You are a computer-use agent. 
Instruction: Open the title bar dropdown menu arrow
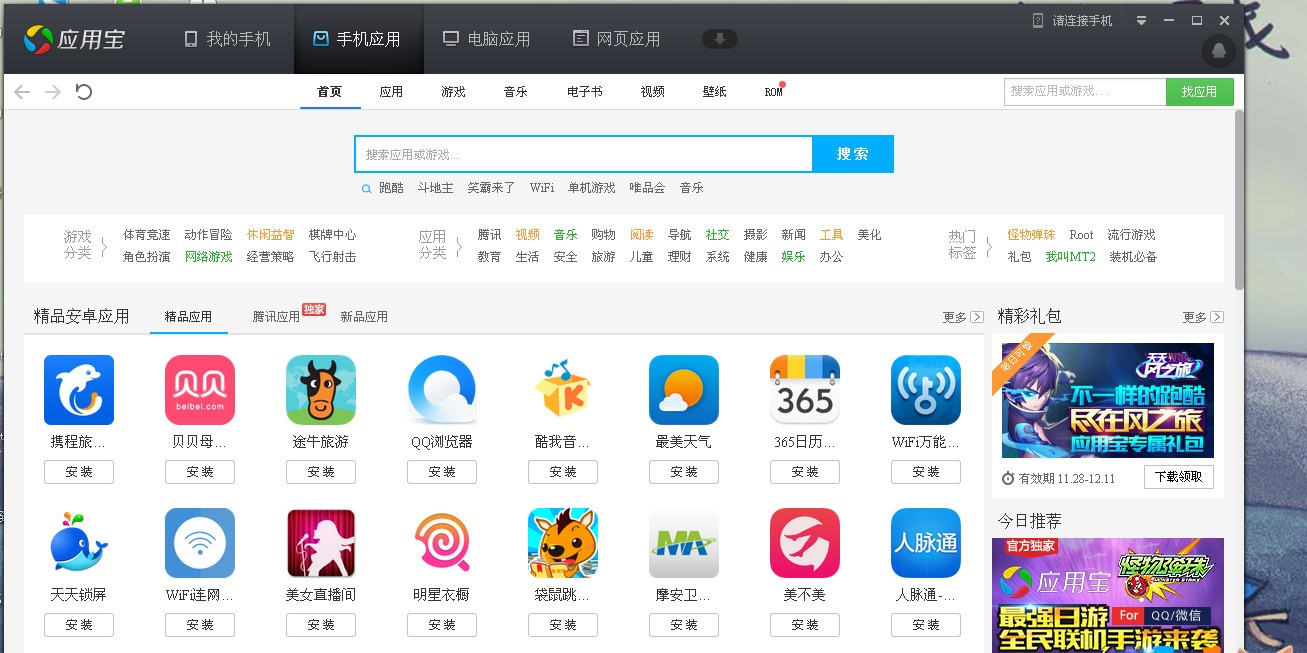click(1142, 21)
